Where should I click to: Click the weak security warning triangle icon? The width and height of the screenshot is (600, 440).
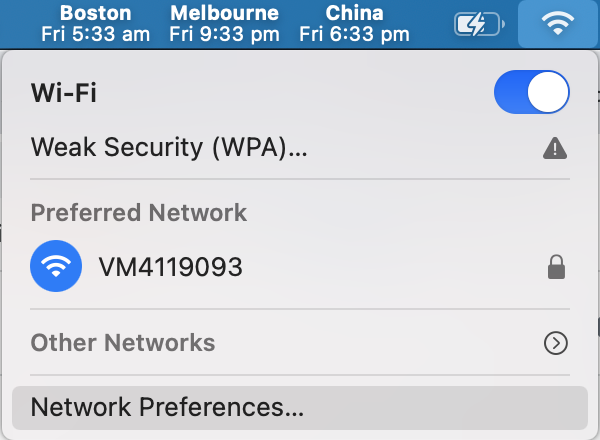pyautogui.click(x=555, y=148)
